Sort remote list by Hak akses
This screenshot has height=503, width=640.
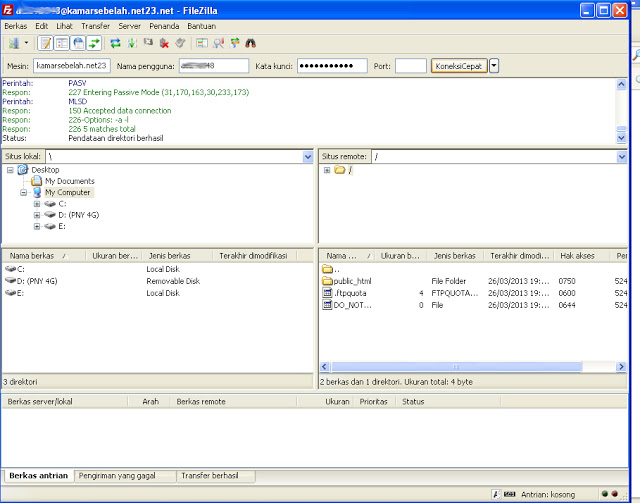[583, 256]
